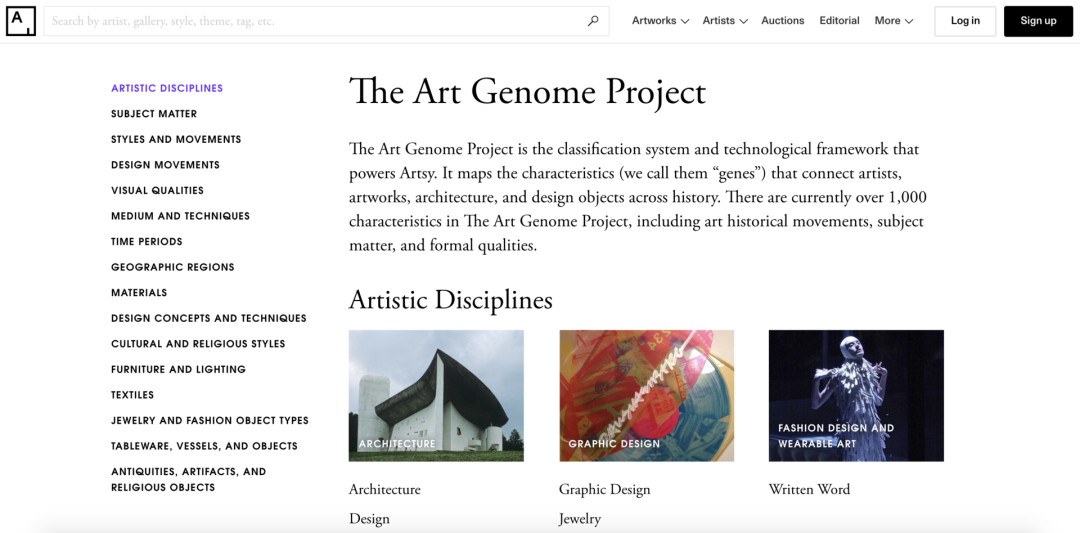1080x533 pixels.
Task: Open the More dropdown menu
Action: coord(894,21)
